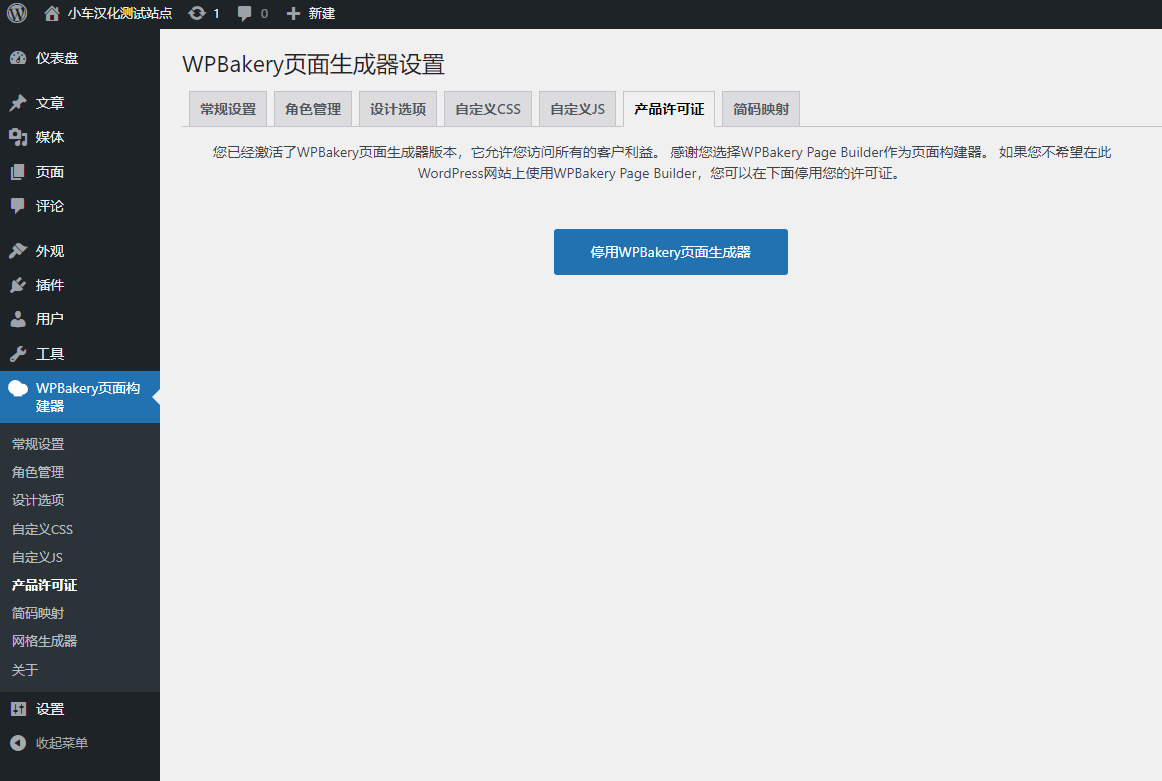This screenshot has width=1162, height=781.
Task: Select the 产品许可证 tab
Action: (669, 109)
